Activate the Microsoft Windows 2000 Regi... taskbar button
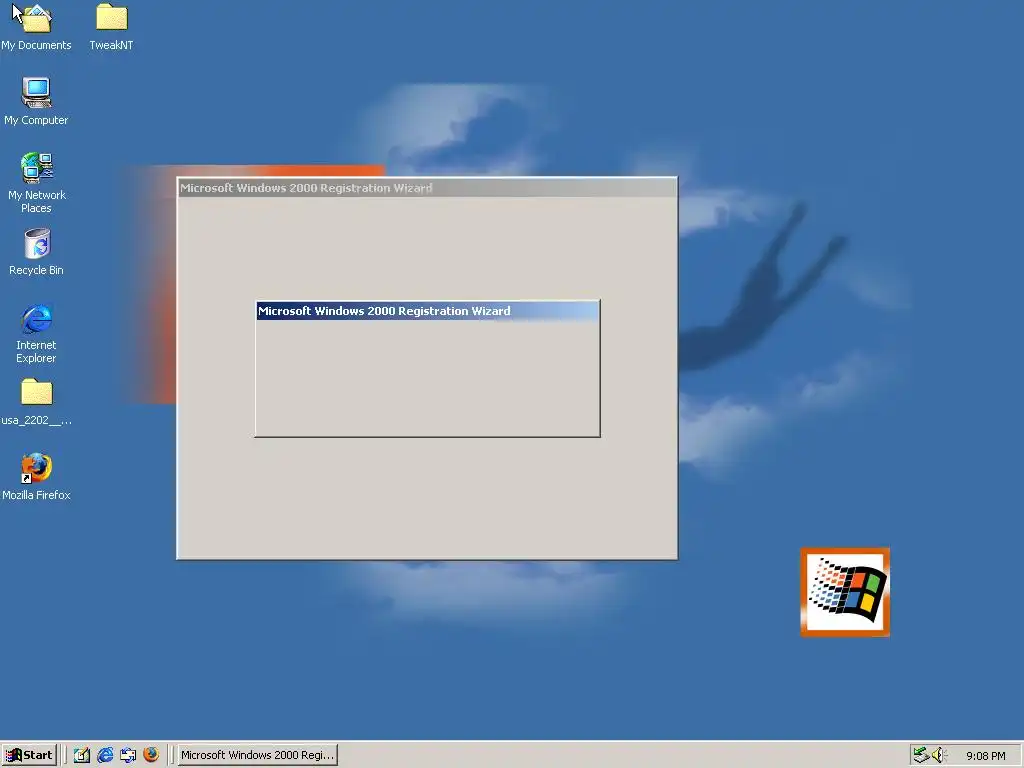1024x768 pixels. coord(257,755)
